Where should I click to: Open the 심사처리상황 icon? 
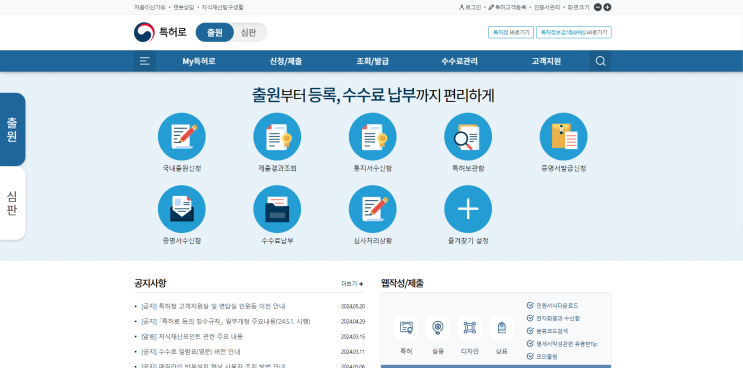372,209
